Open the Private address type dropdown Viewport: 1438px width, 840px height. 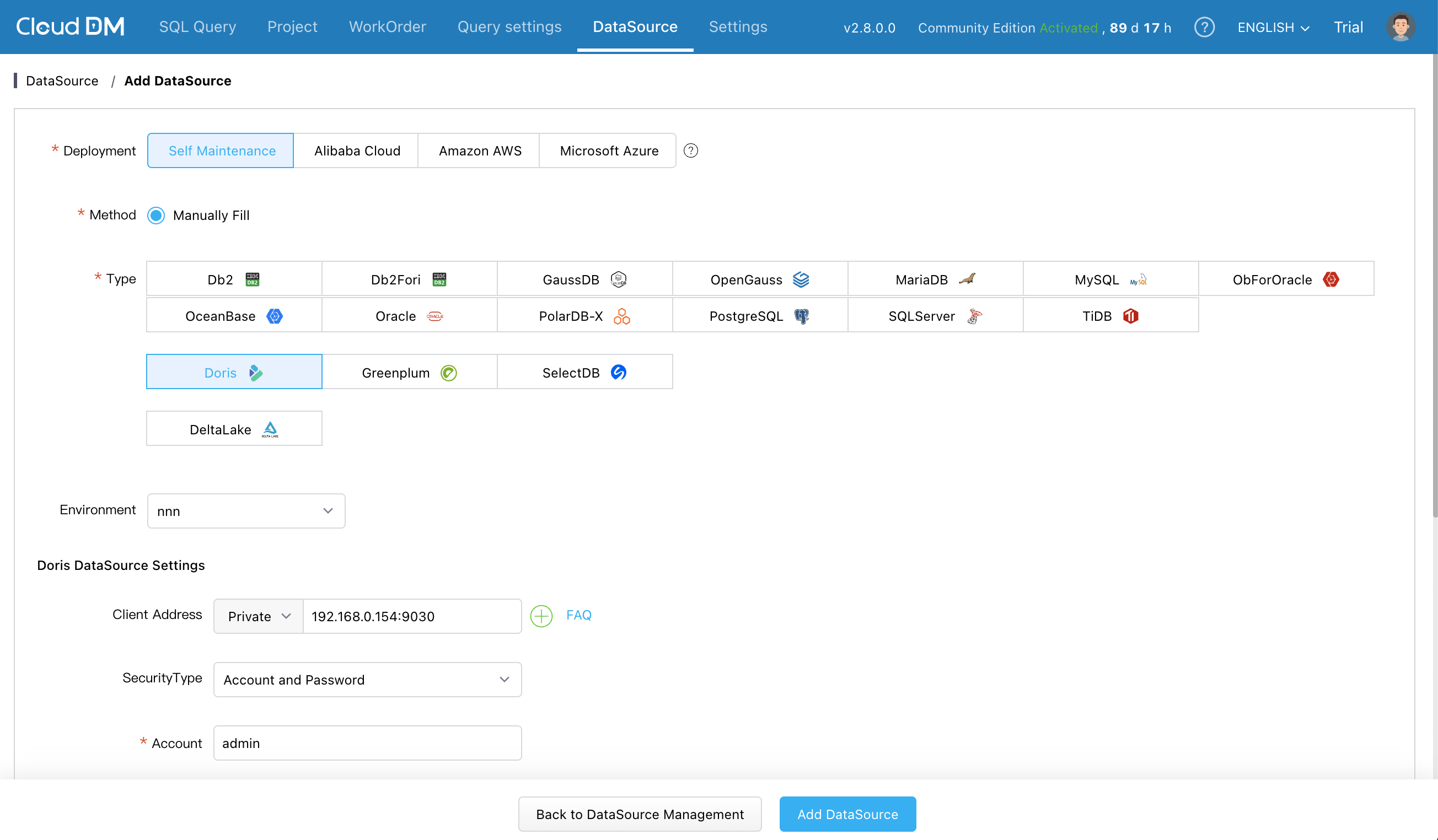point(259,616)
